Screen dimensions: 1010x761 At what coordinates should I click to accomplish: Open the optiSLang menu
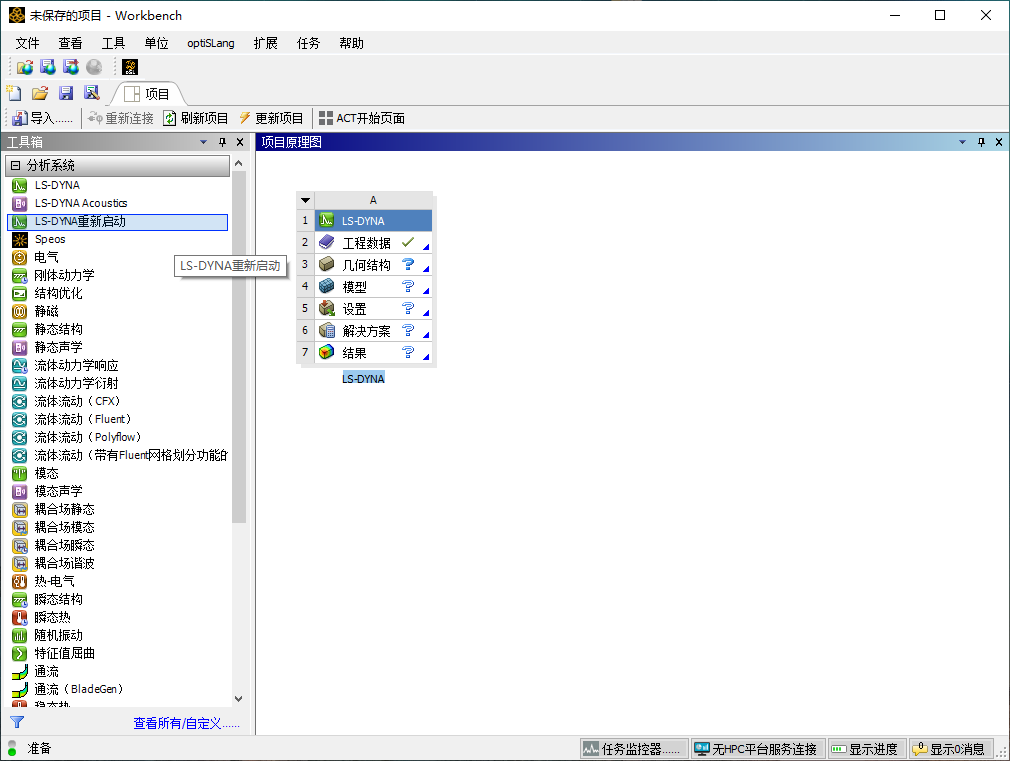211,43
